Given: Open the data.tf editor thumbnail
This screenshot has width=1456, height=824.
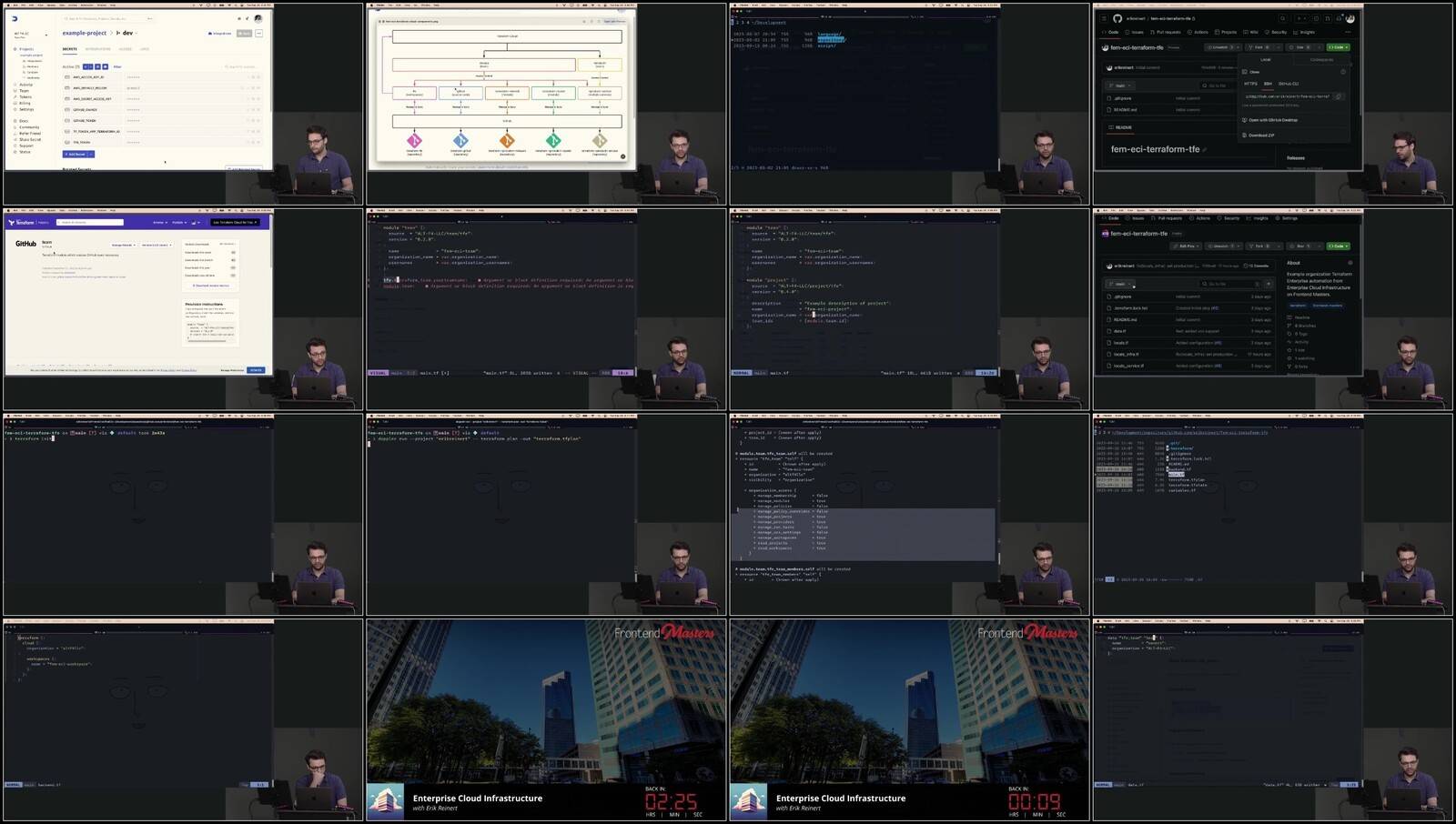Looking at the screenshot, I should tap(1272, 720).
